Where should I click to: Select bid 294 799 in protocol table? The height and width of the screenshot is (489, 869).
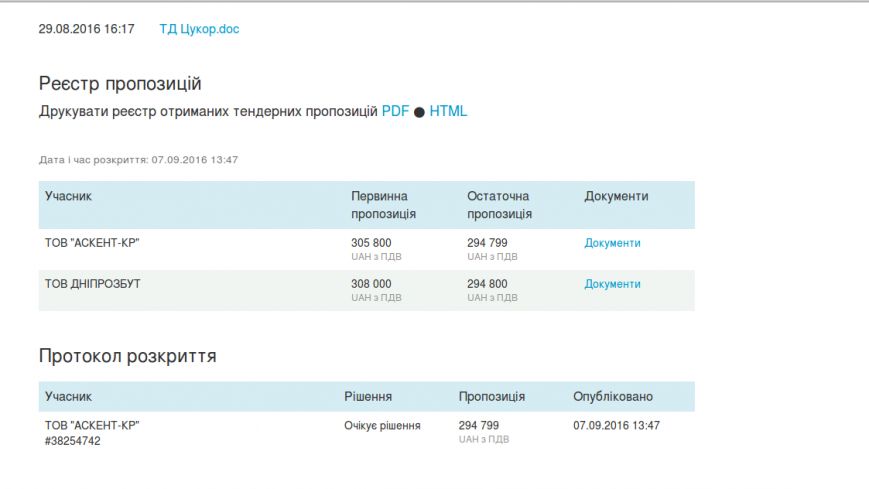tap(479, 425)
